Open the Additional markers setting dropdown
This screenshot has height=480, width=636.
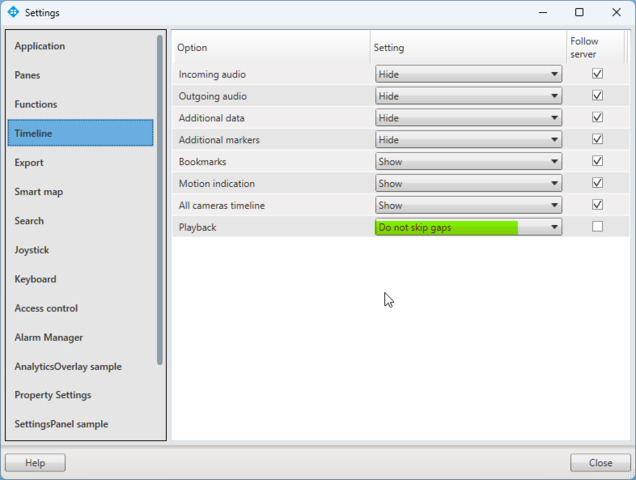click(468, 140)
